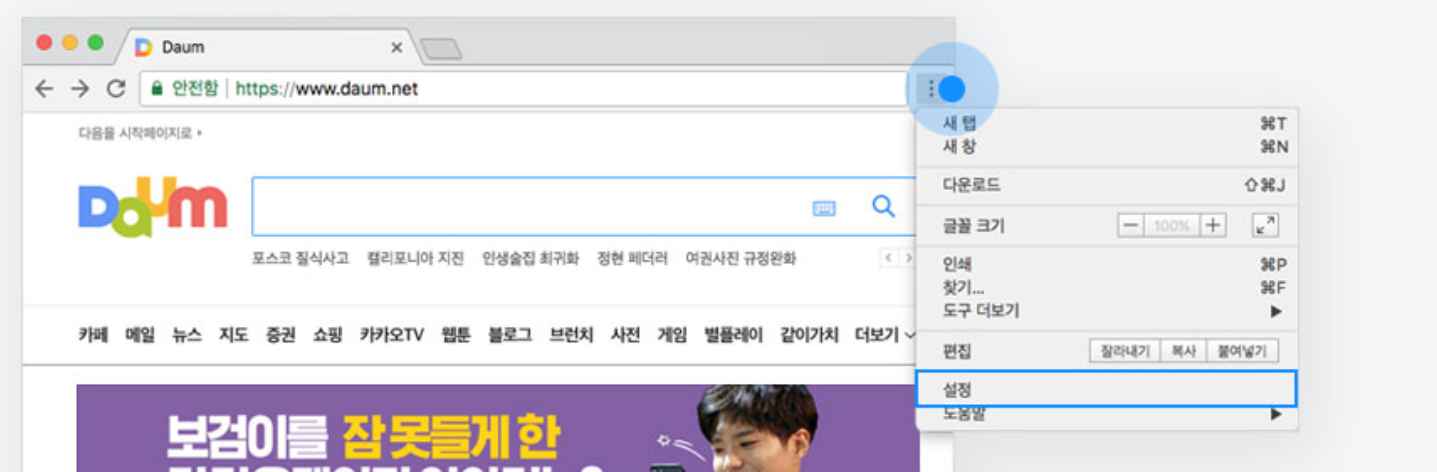Image resolution: width=1437 pixels, height=472 pixels.
Task: Show previous trending keywords arrow
Action: [x=888, y=258]
